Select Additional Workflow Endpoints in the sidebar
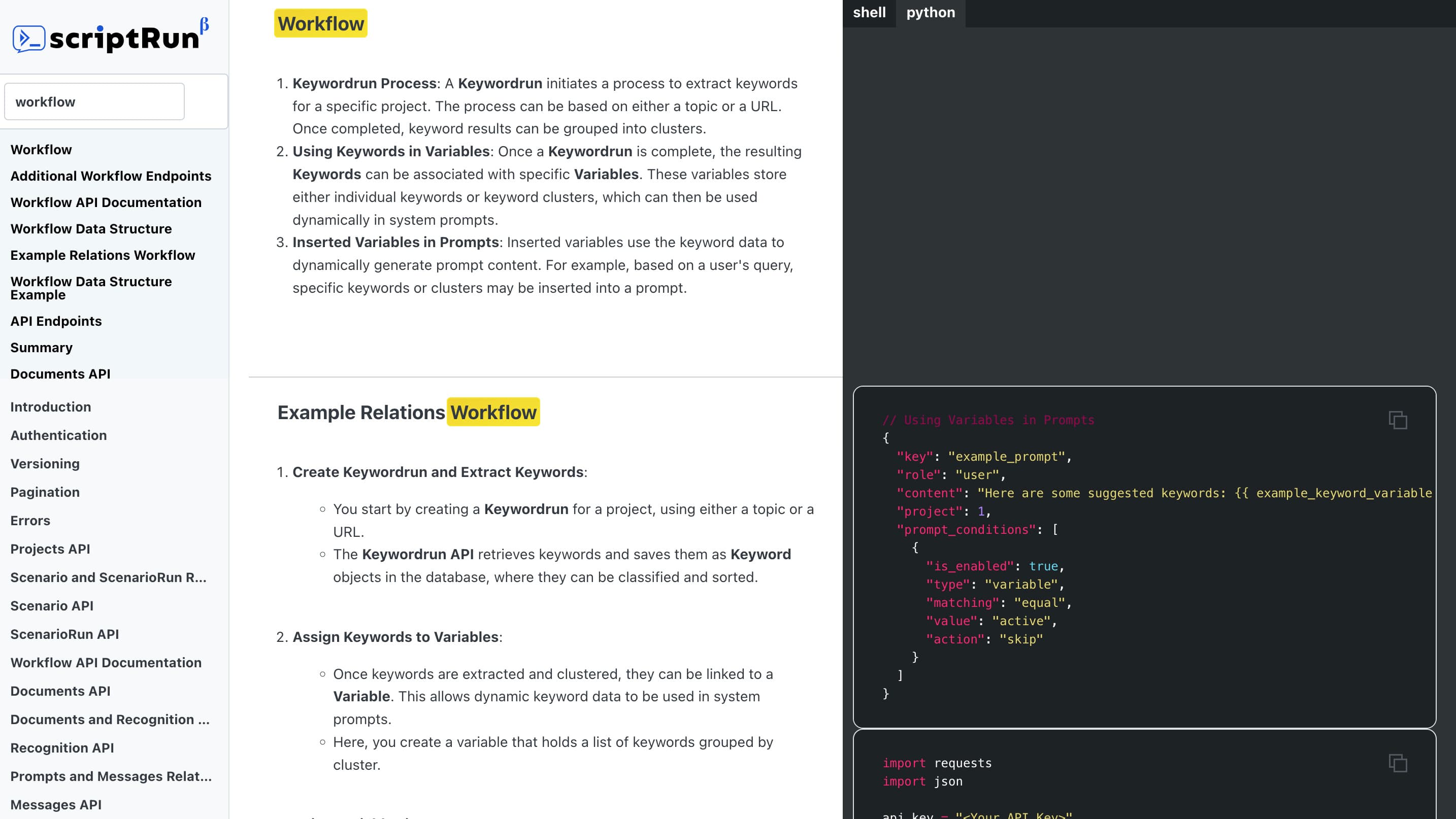The height and width of the screenshot is (819, 1456). [x=111, y=176]
